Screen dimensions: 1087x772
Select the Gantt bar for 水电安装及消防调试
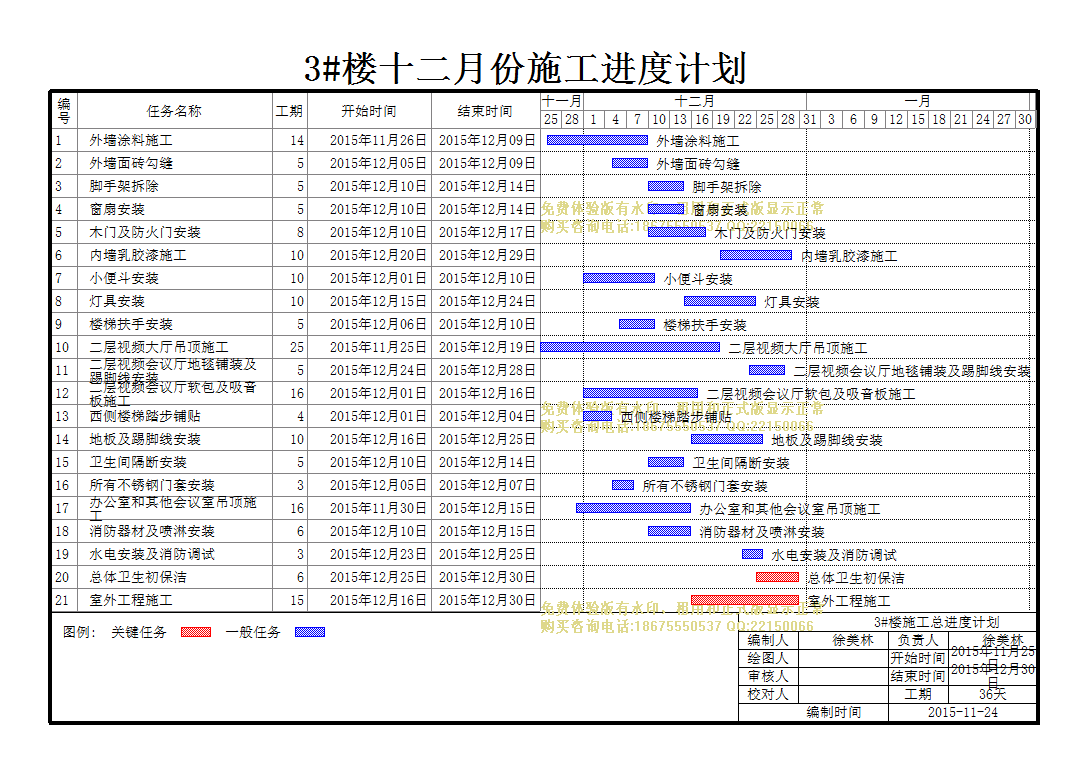pos(753,554)
